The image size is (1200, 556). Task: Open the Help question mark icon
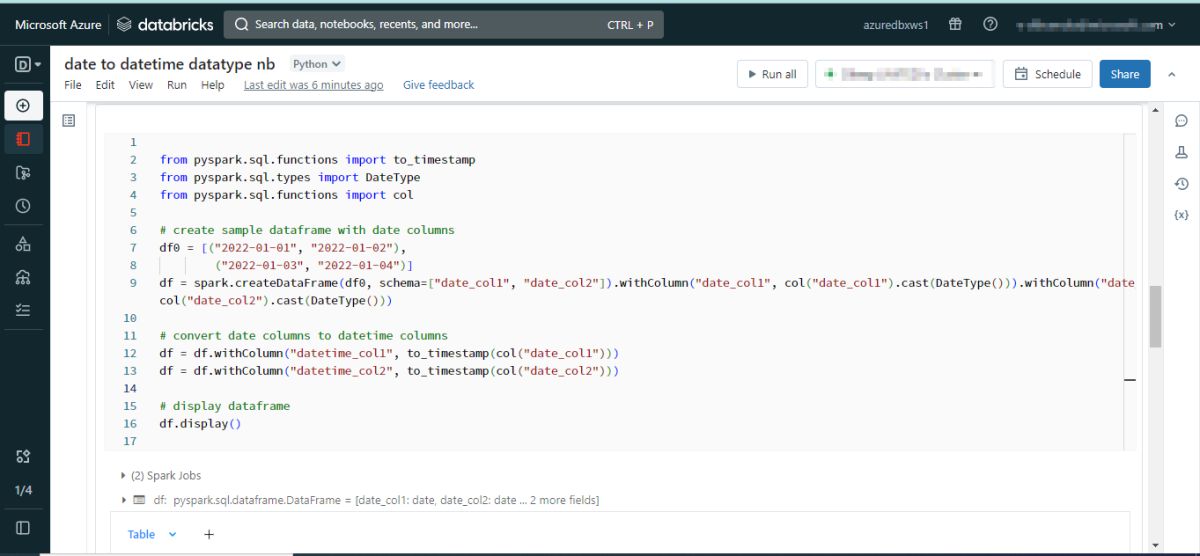pyautogui.click(x=990, y=24)
